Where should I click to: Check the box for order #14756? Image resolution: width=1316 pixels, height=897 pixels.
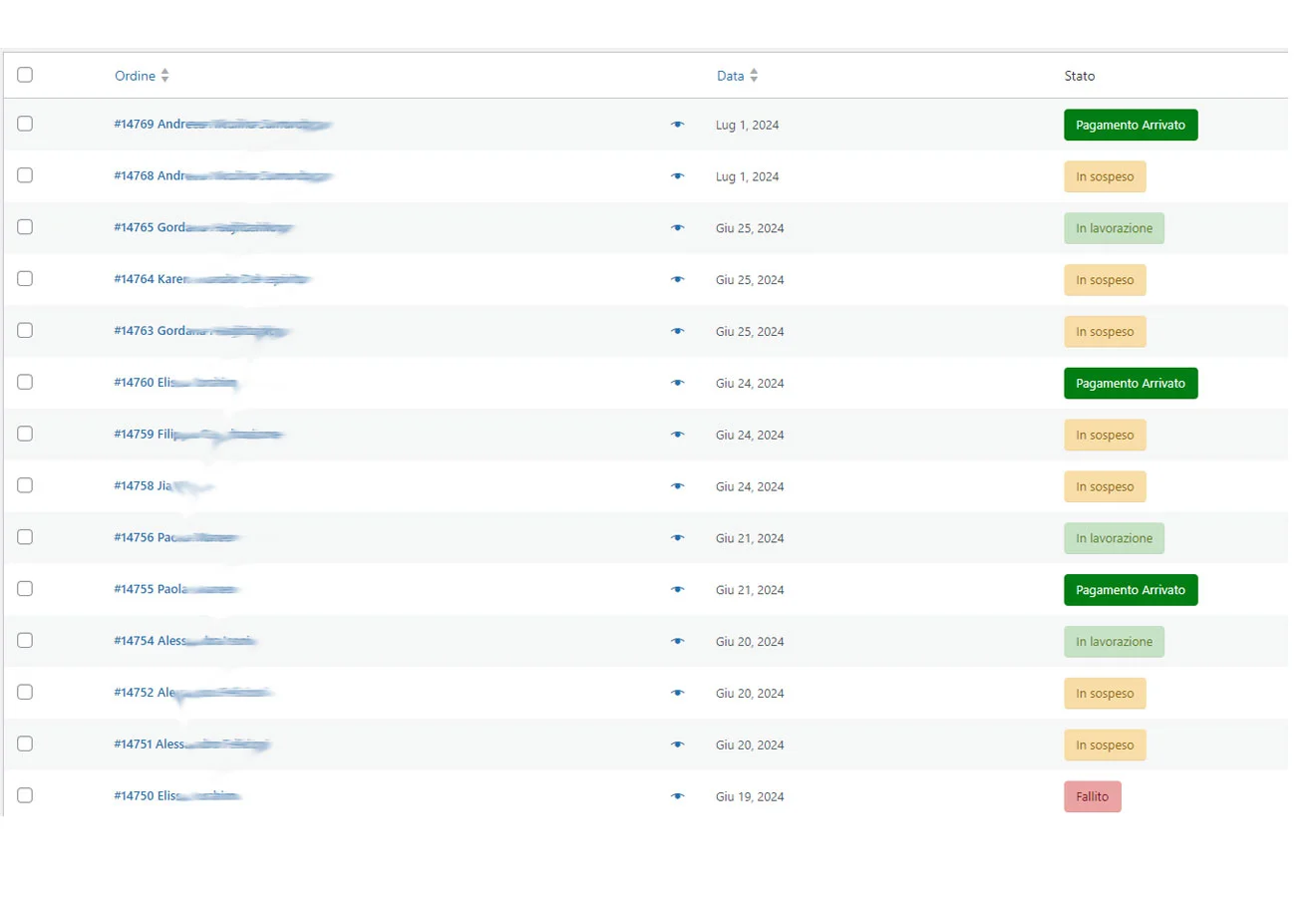[x=25, y=537]
